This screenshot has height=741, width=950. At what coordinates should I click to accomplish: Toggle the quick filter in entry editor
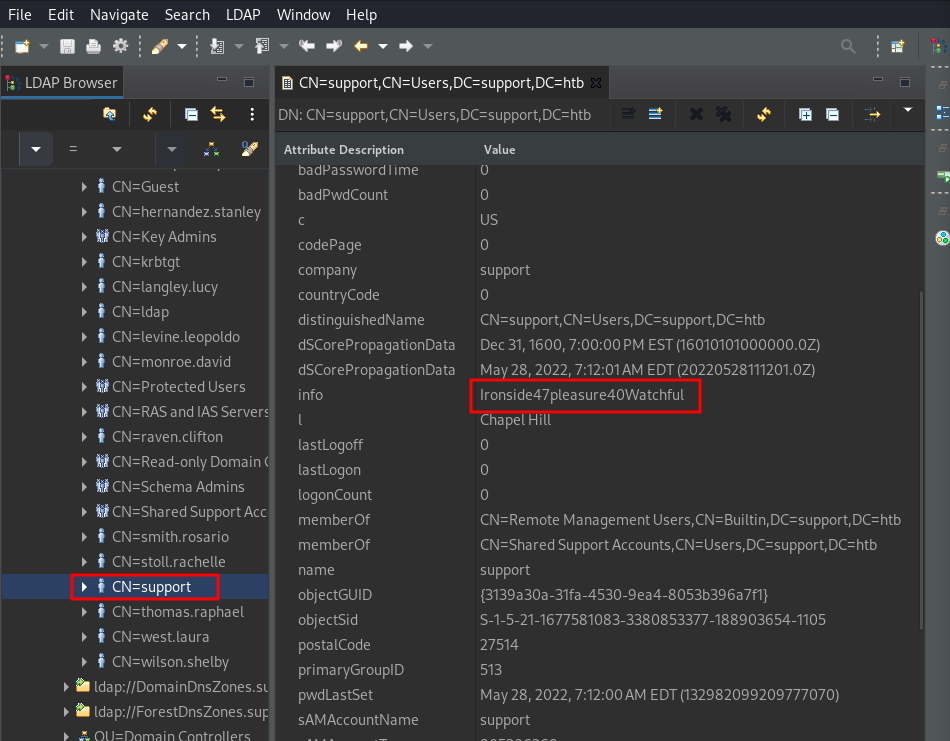pos(873,114)
